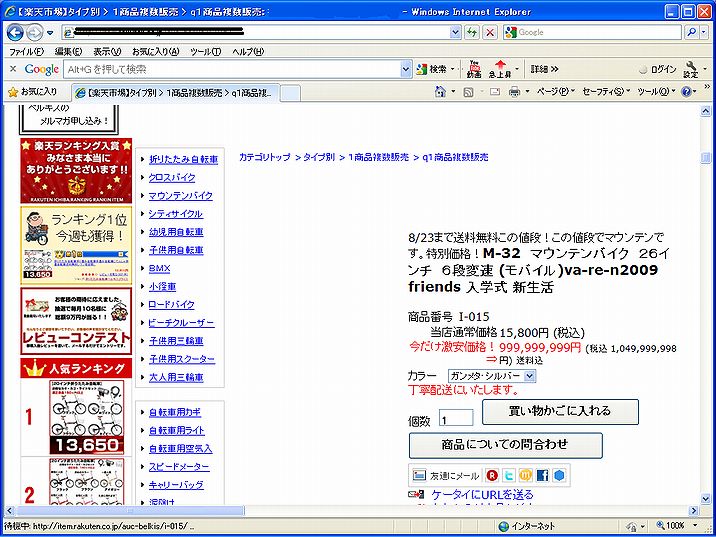This screenshot has width=716, height=537.
Task: Go back with the browser Back arrow
Action: coord(15,32)
